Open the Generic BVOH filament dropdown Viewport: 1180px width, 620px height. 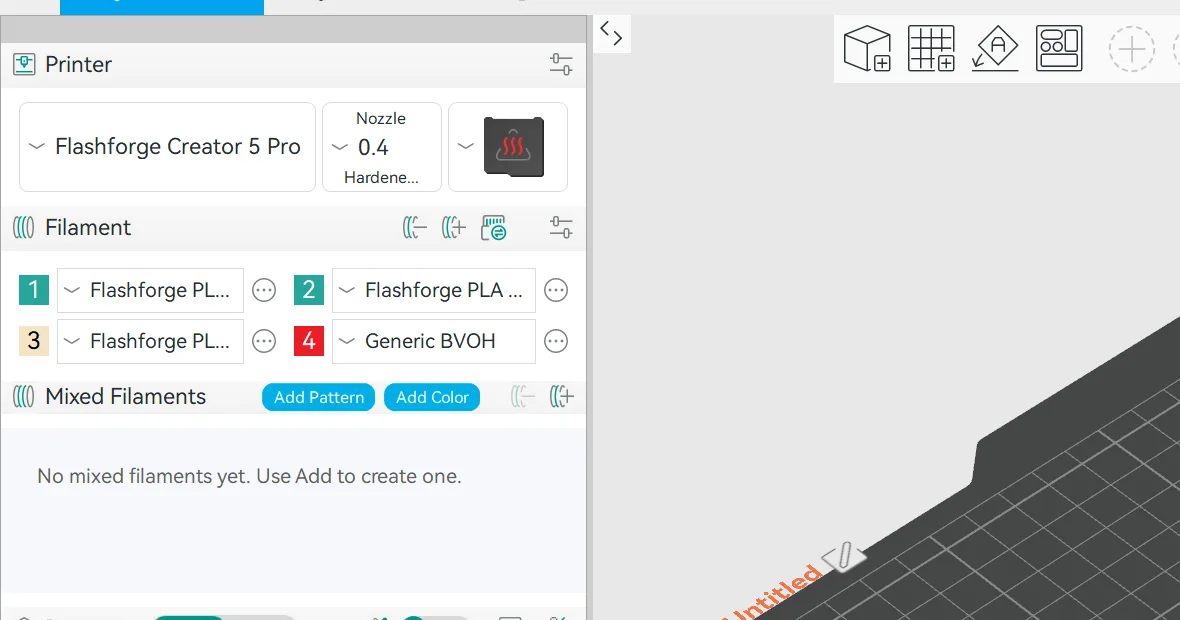coord(434,342)
